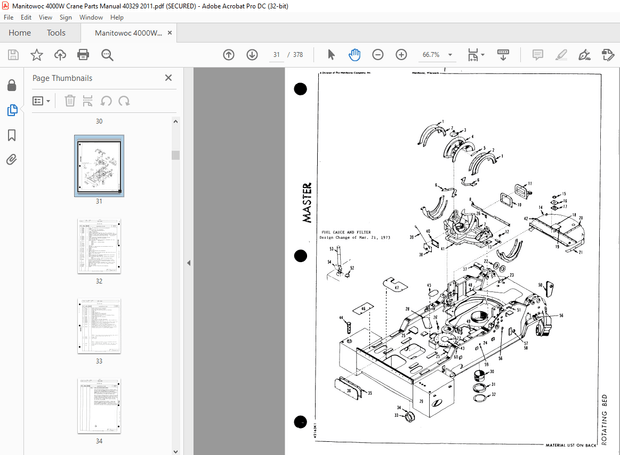Open the attachments paperclip panel
This screenshot has width=620, height=455.
pyautogui.click(x=11, y=159)
